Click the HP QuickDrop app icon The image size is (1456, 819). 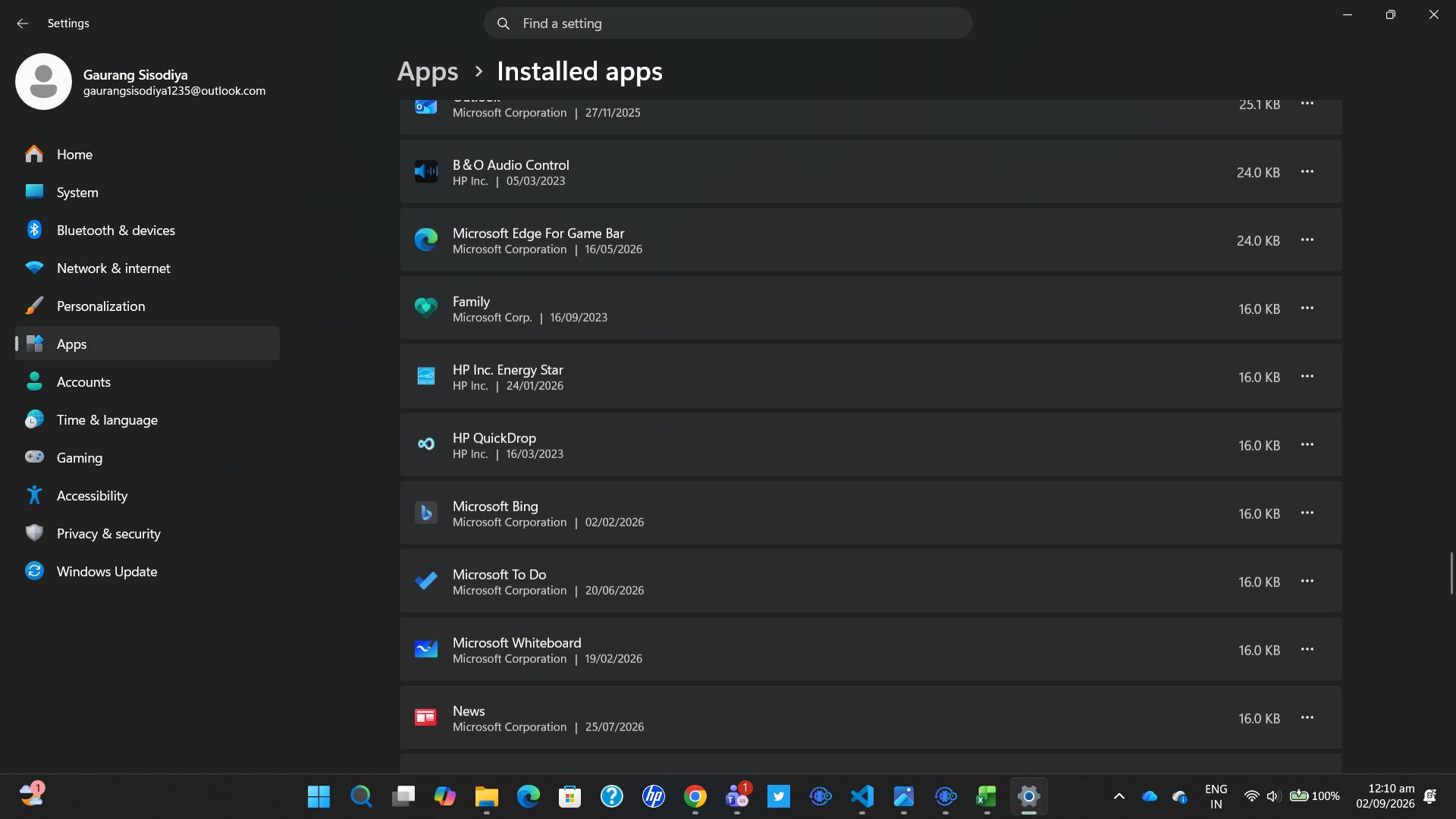coord(425,444)
